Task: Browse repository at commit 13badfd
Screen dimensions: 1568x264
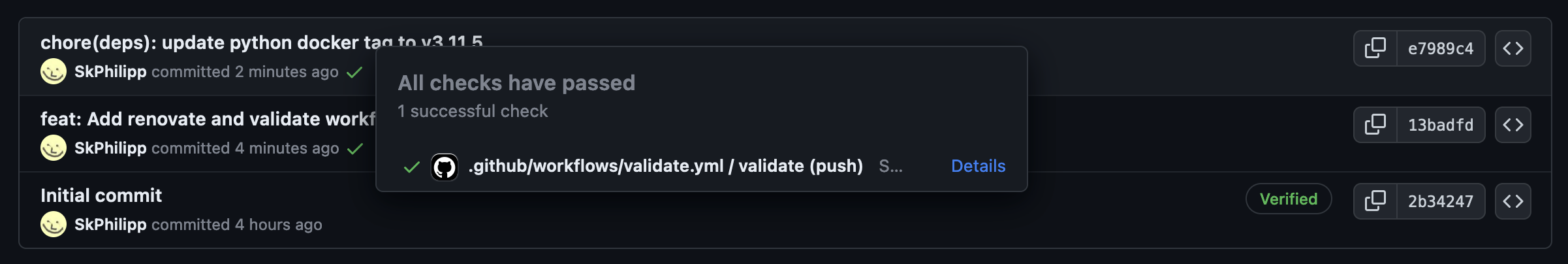Action: (x=1513, y=125)
